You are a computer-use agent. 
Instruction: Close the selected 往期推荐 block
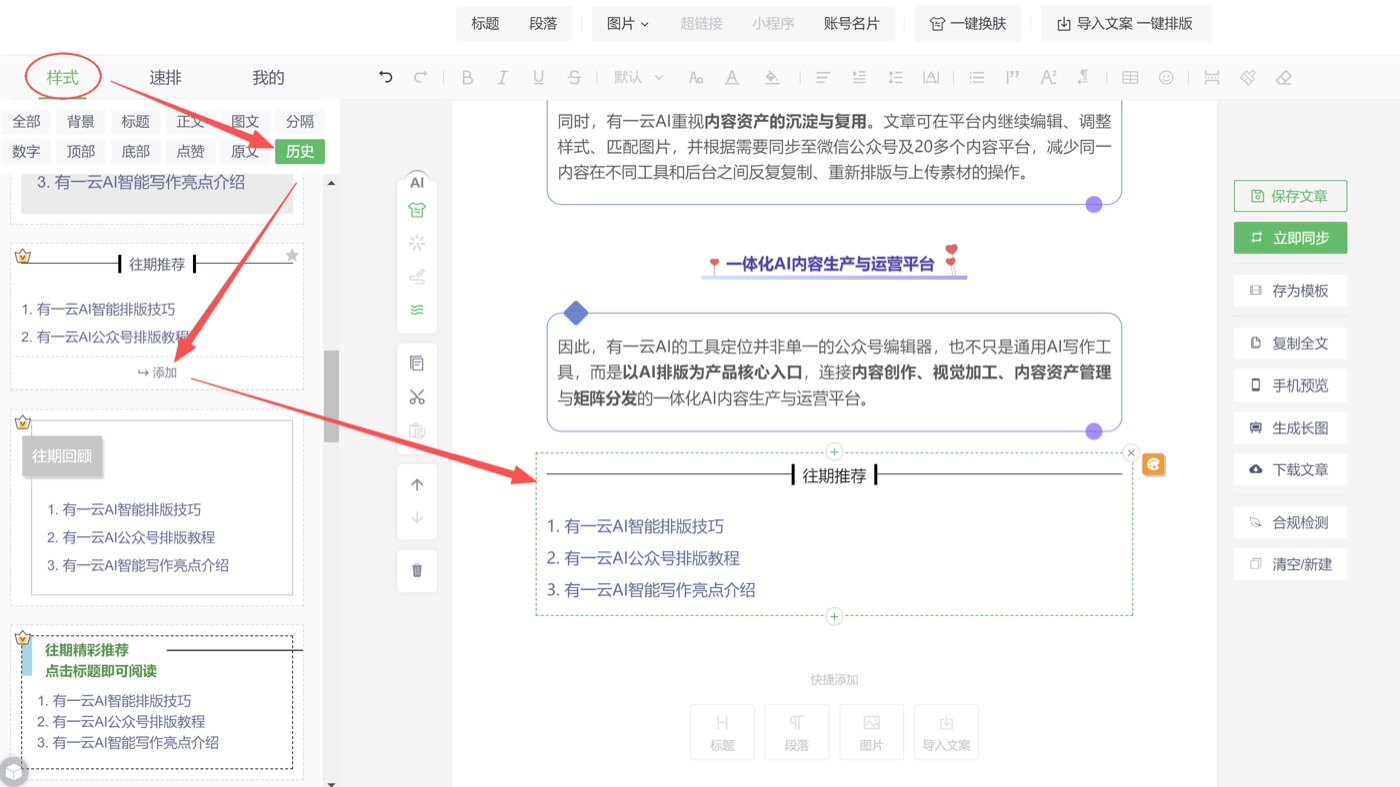pyautogui.click(x=1131, y=453)
